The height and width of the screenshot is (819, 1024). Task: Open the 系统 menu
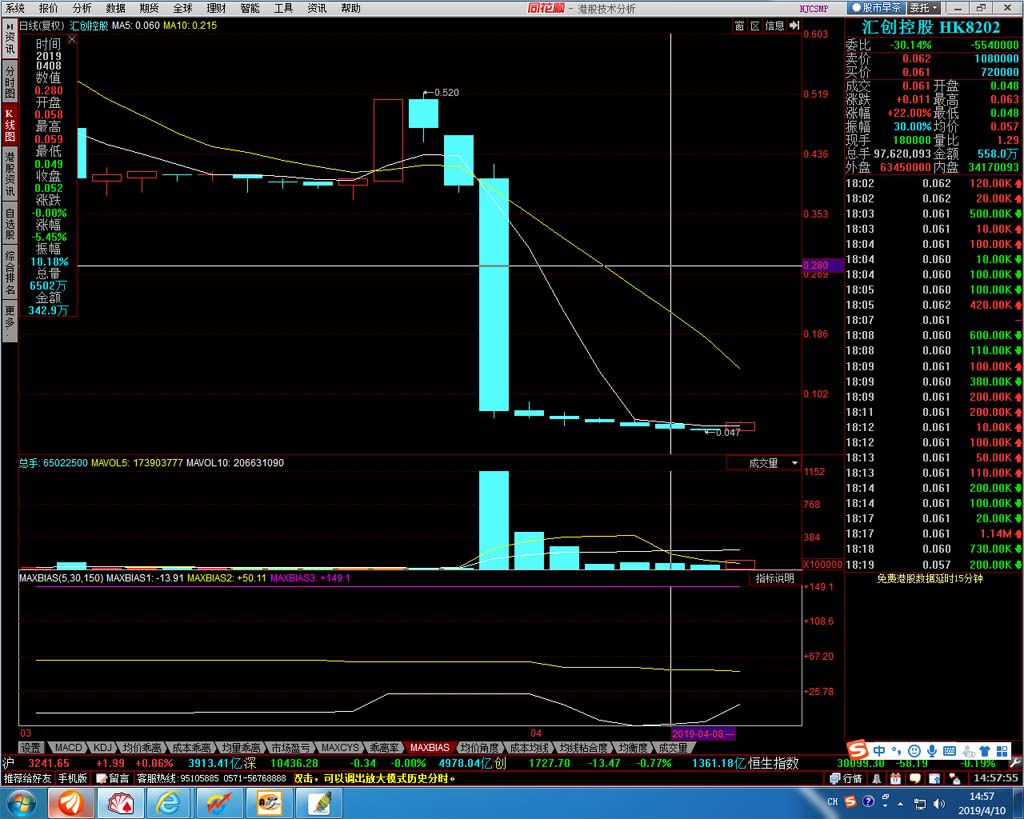[x=14, y=8]
